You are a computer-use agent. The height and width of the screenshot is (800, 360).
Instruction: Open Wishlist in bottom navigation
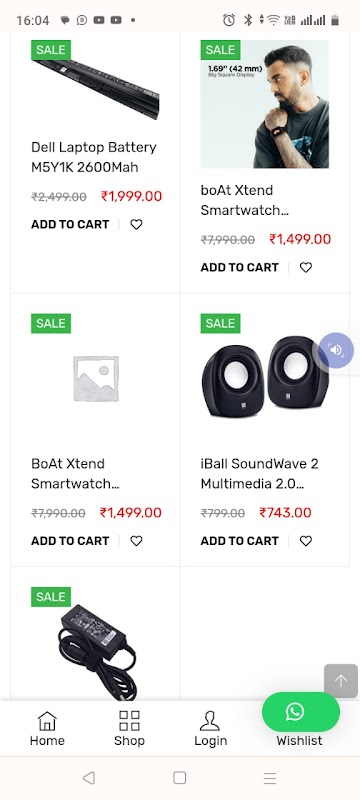[299, 740]
